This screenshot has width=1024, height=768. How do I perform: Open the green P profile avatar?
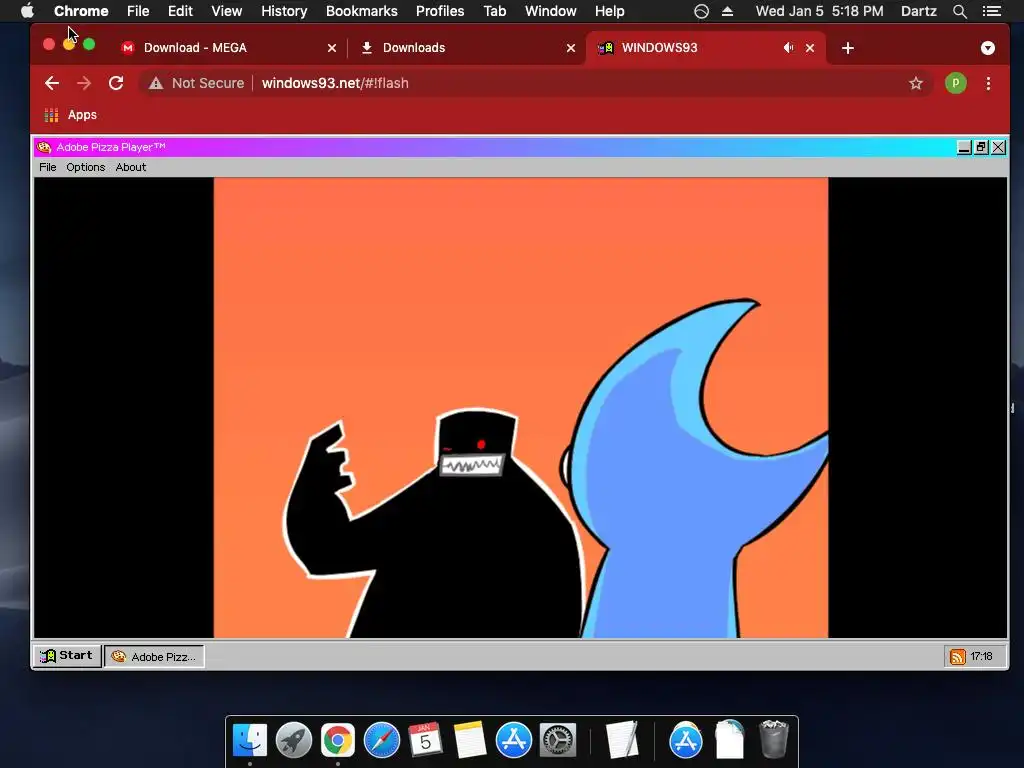click(955, 83)
